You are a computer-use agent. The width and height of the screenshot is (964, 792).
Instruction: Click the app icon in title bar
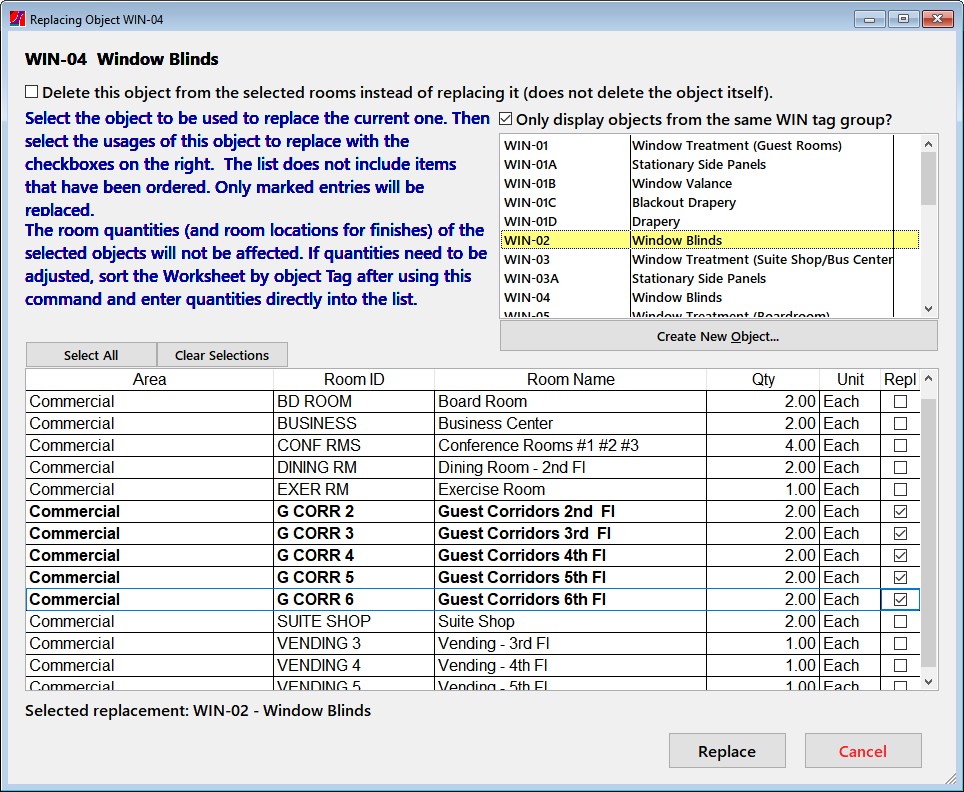(16, 19)
